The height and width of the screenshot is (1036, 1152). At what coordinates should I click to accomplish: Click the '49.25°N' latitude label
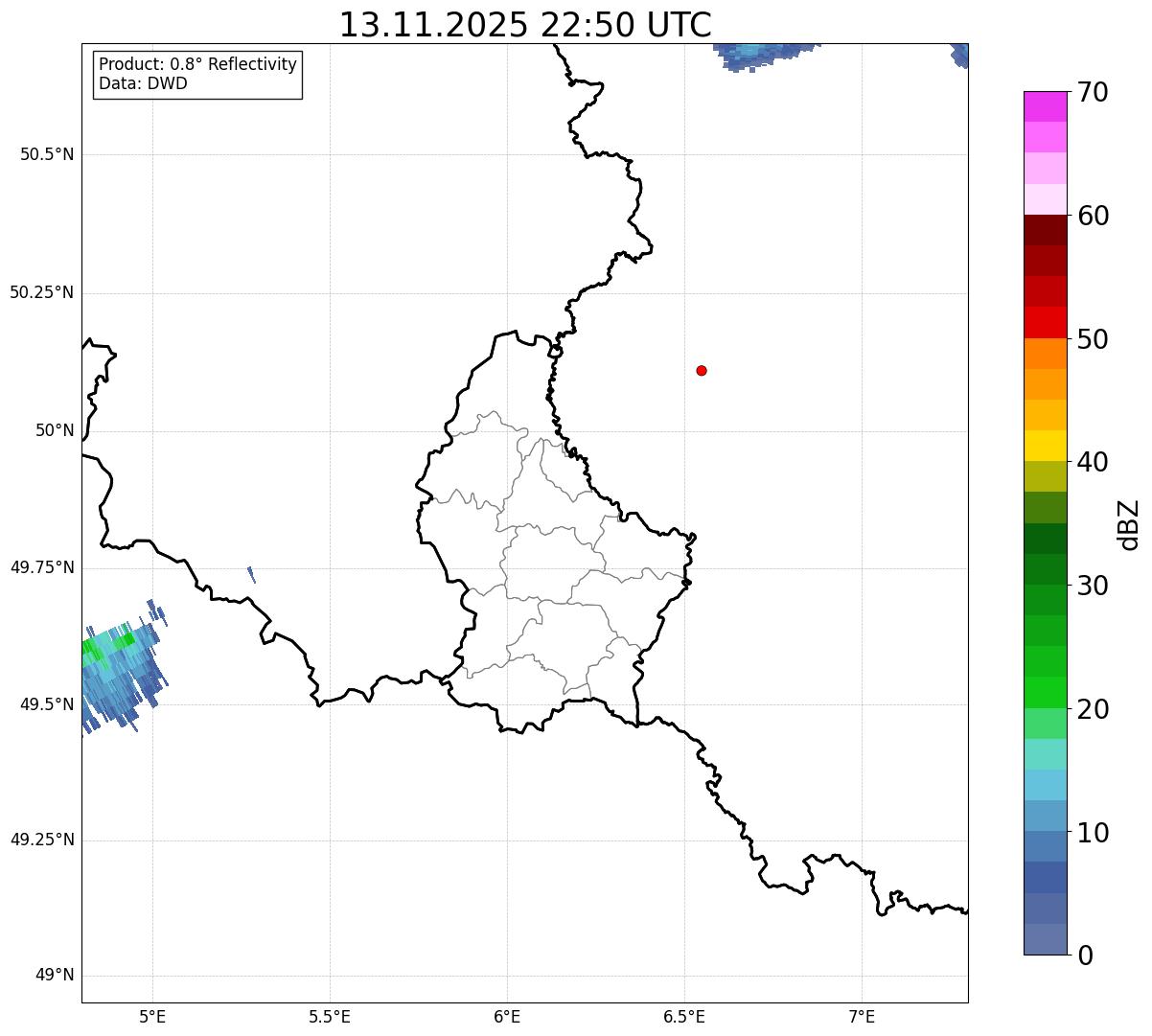[42, 840]
